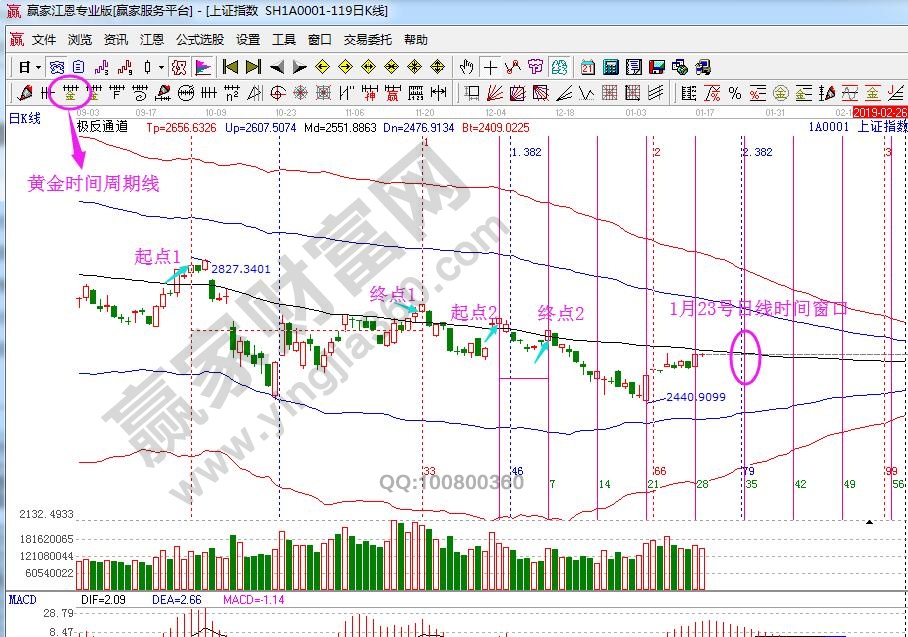Open the 交易委托 menu
The width and height of the screenshot is (908, 637).
pos(369,40)
